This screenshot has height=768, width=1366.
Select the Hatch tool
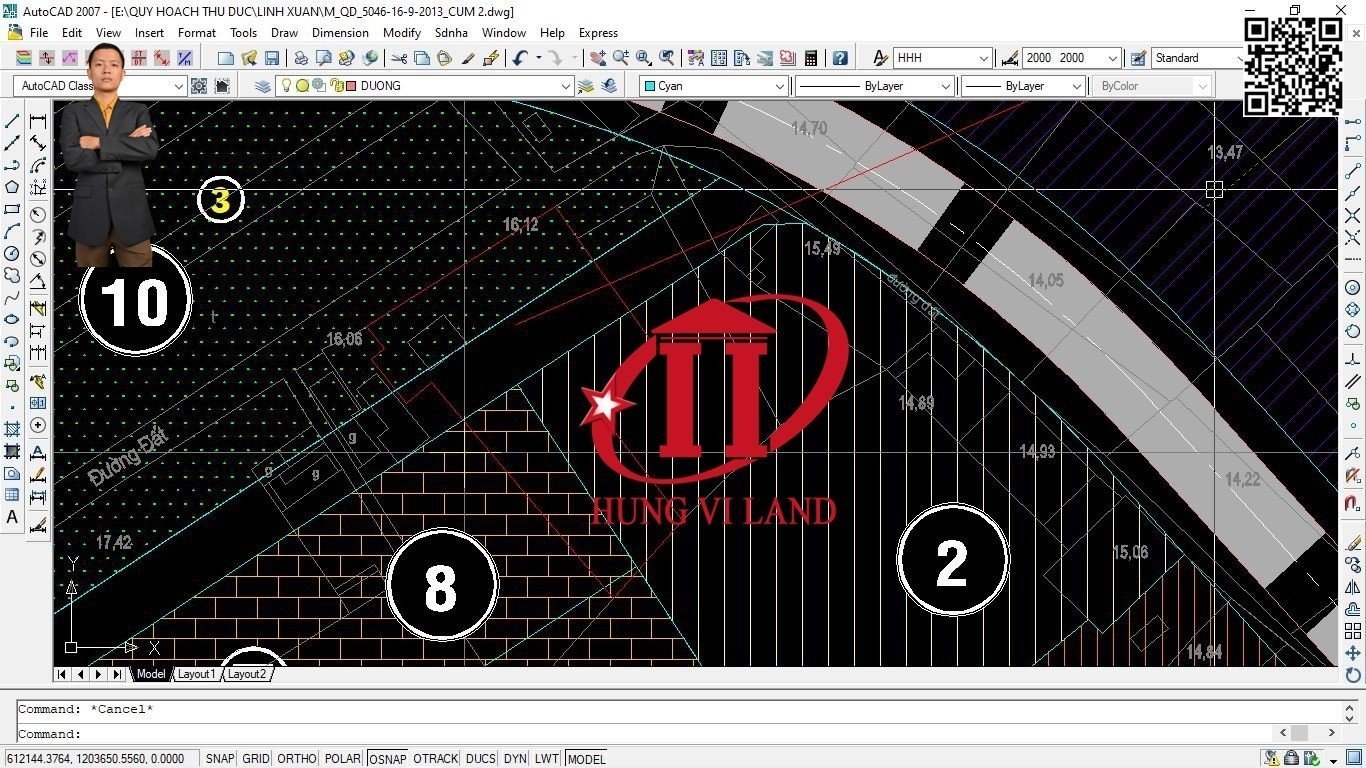click(x=12, y=429)
